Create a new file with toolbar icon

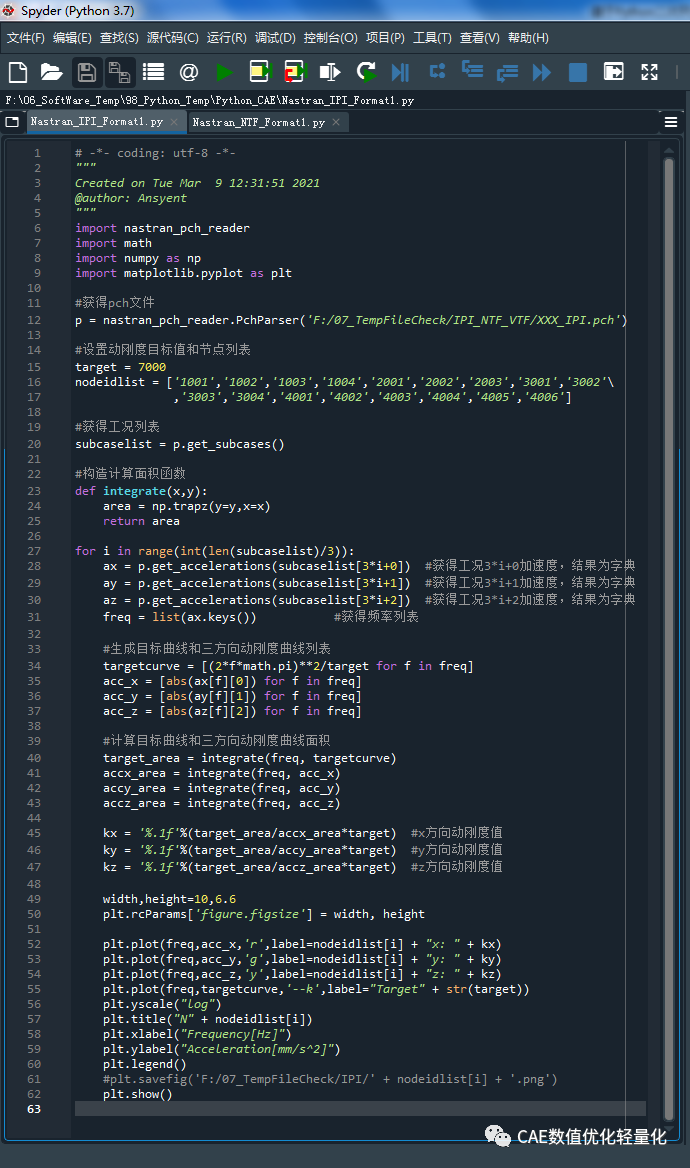click(18, 72)
